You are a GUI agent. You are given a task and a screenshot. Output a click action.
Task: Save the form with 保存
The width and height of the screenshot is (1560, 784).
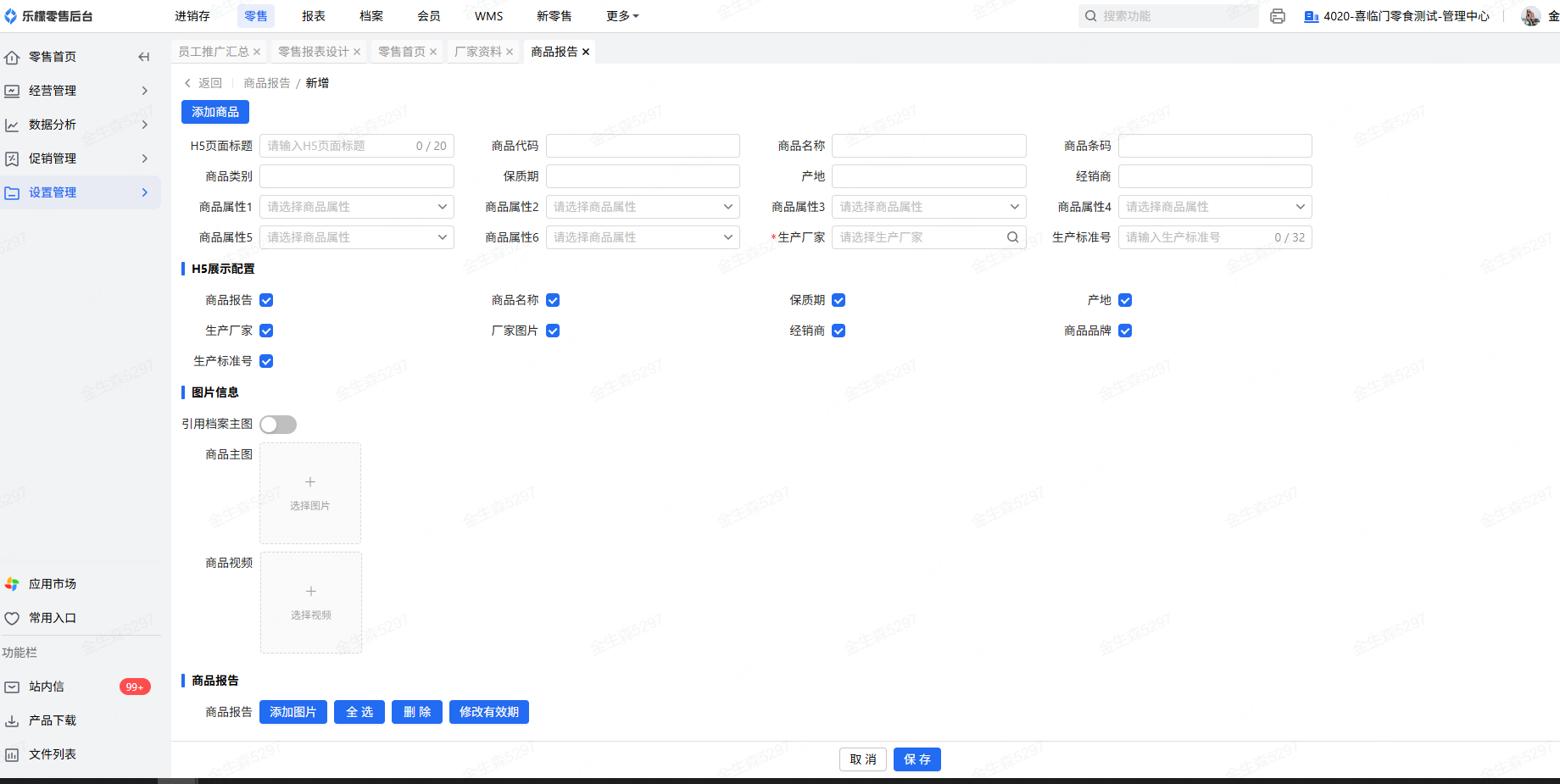[x=917, y=759]
